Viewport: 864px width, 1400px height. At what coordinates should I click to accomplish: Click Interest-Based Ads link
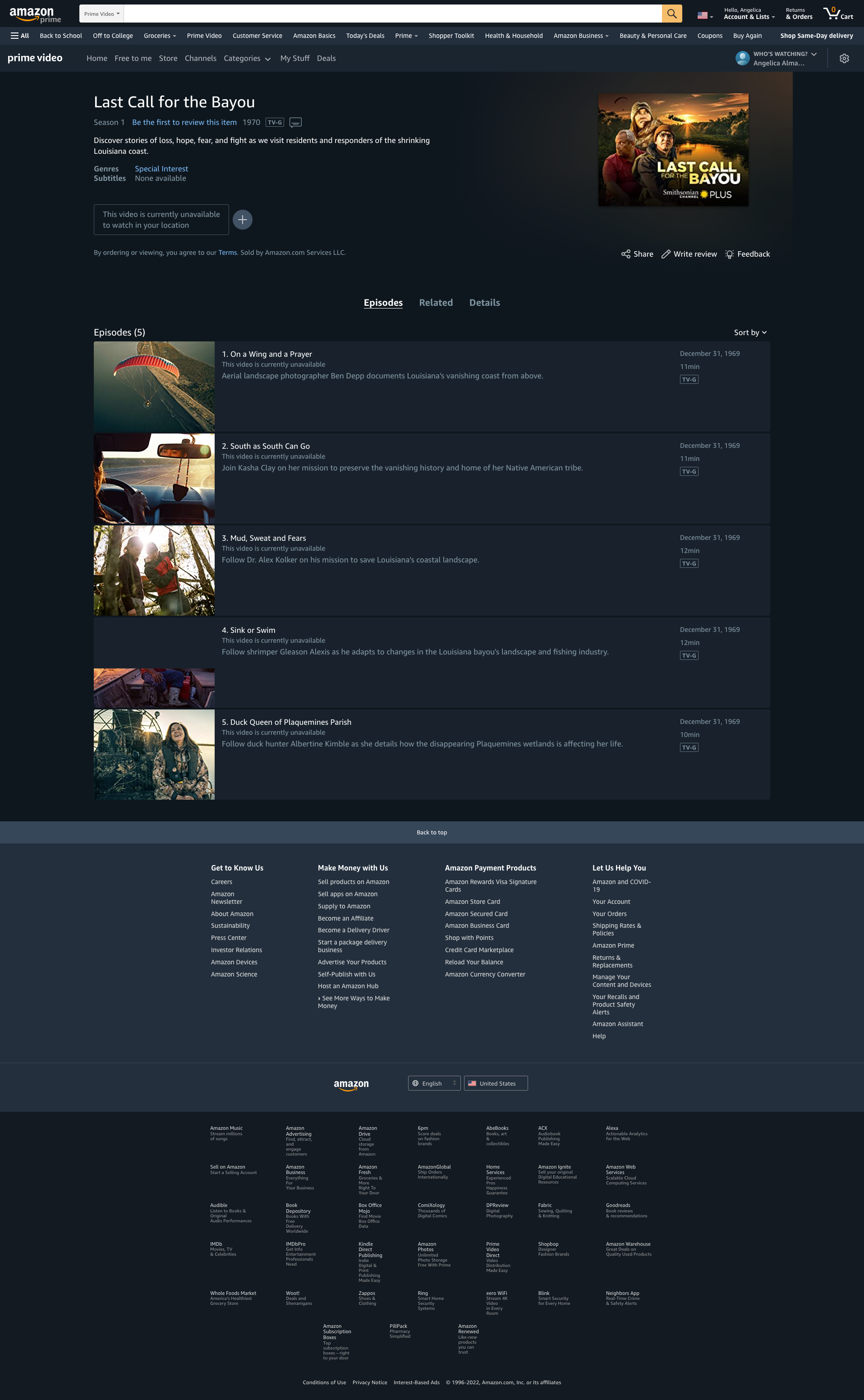(x=417, y=1383)
